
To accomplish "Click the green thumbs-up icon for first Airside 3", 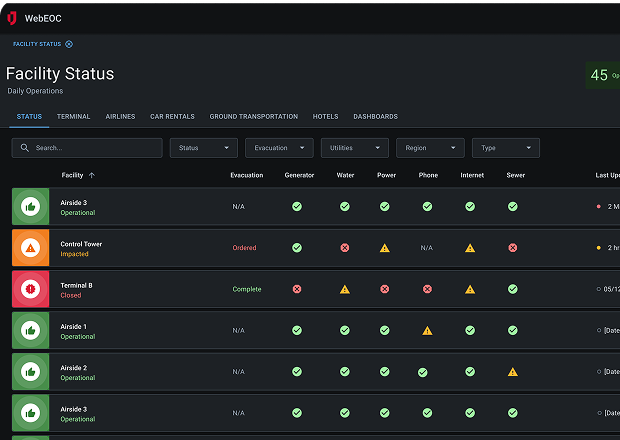I will 30,207.
